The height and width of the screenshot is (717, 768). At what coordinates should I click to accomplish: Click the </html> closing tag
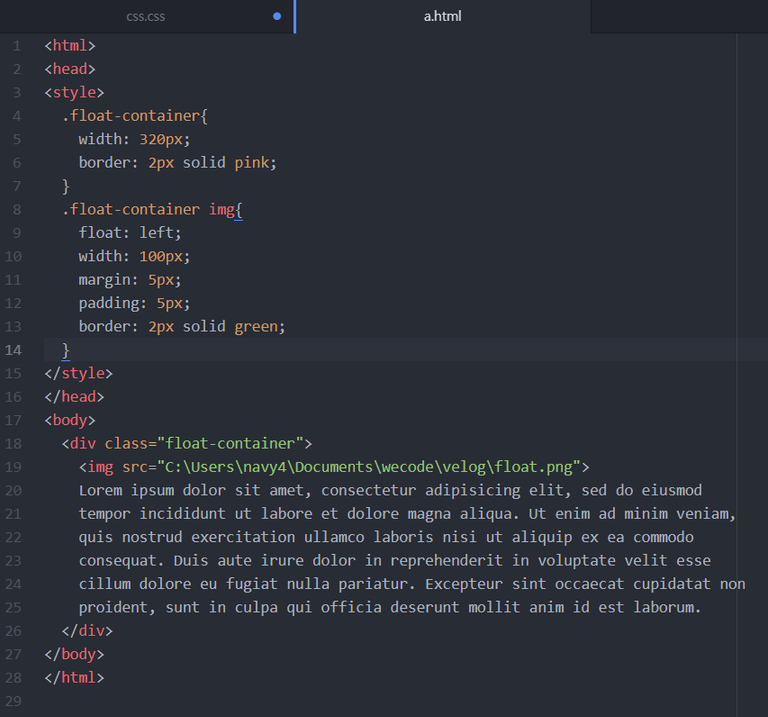[x=74, y=678]
